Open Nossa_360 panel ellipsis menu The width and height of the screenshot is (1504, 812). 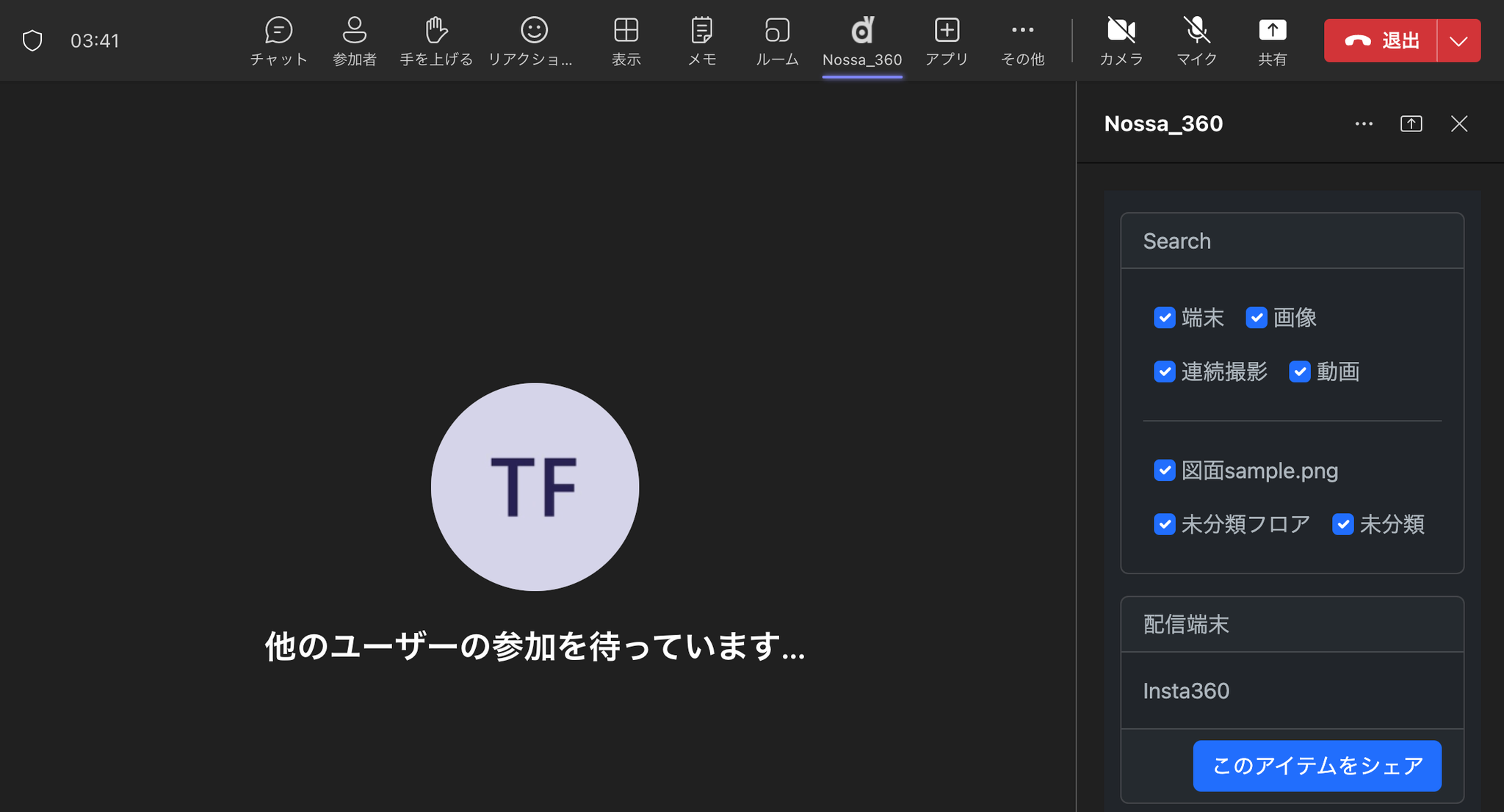[x=1364, y=124]
